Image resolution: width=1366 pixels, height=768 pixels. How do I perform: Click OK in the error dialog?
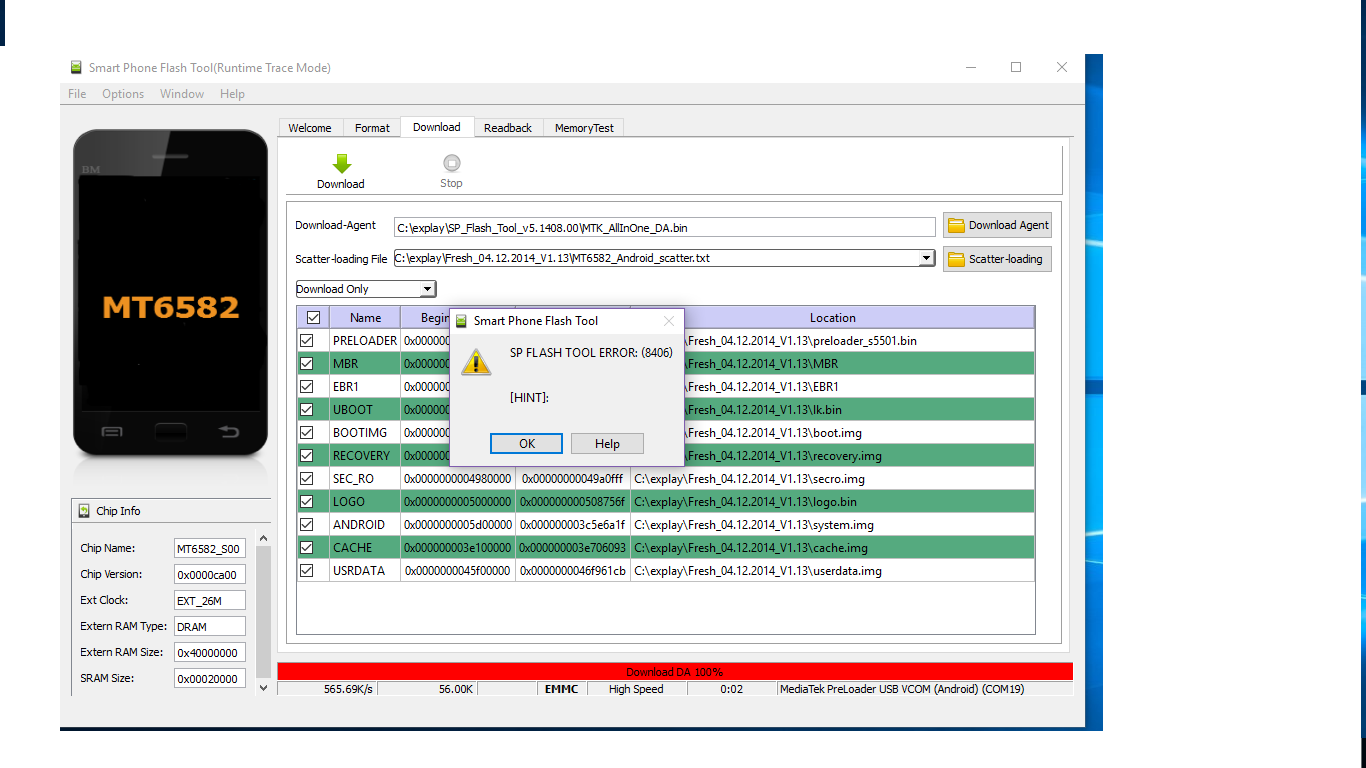[526, 444]
